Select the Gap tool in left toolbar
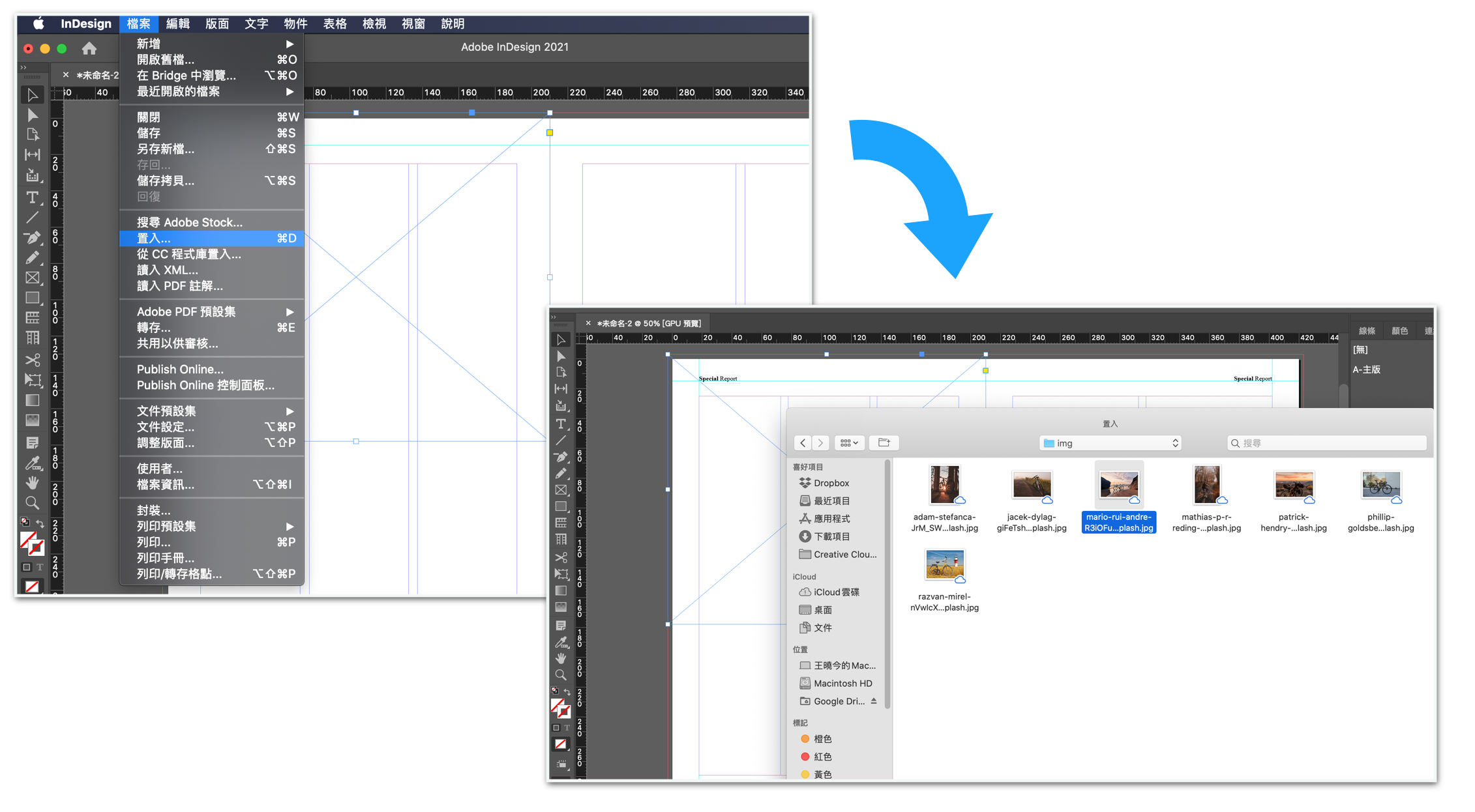Screen dimensions: 1475x812 pos(32,155)
